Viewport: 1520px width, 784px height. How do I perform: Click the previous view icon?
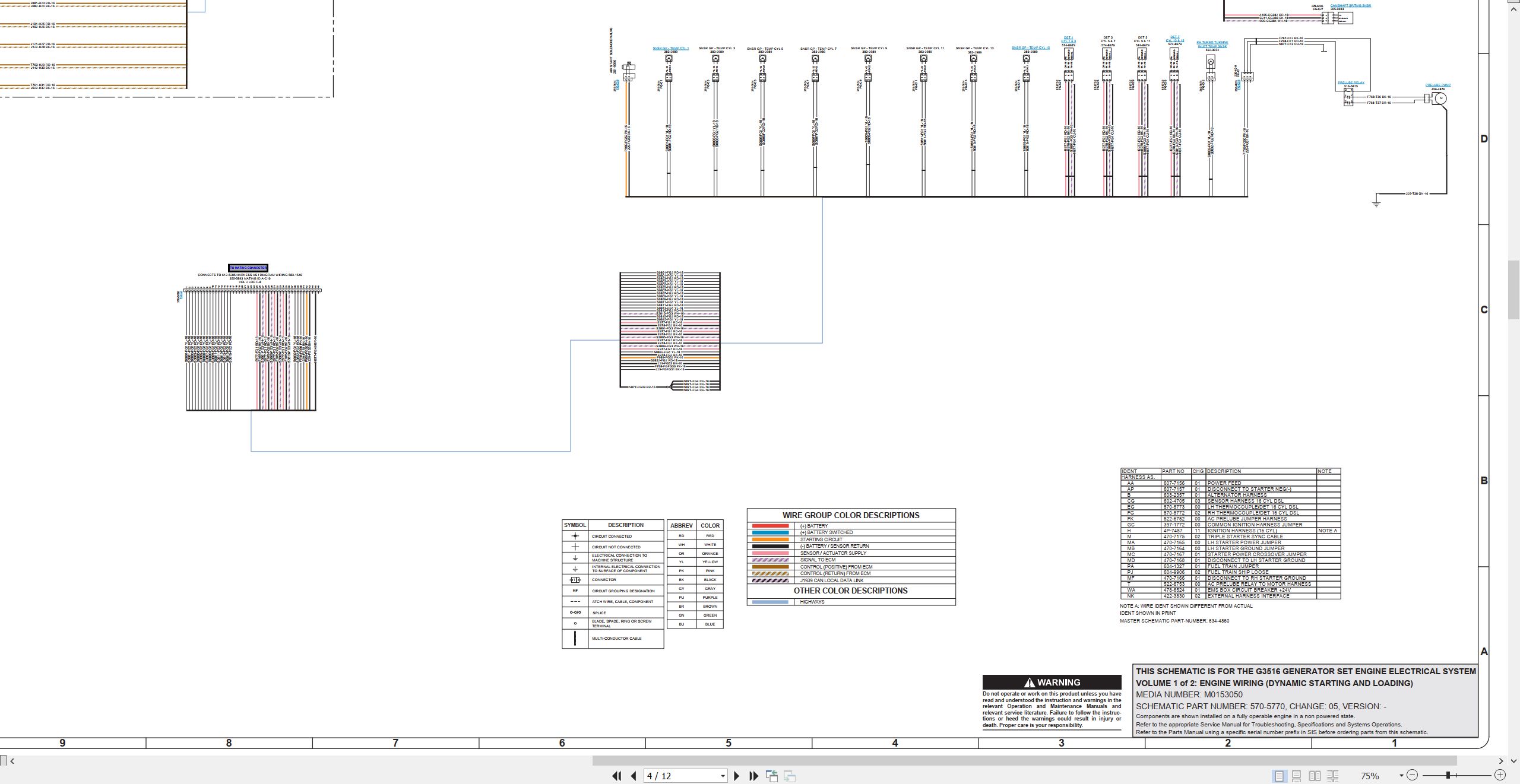[x=772, y=776]
